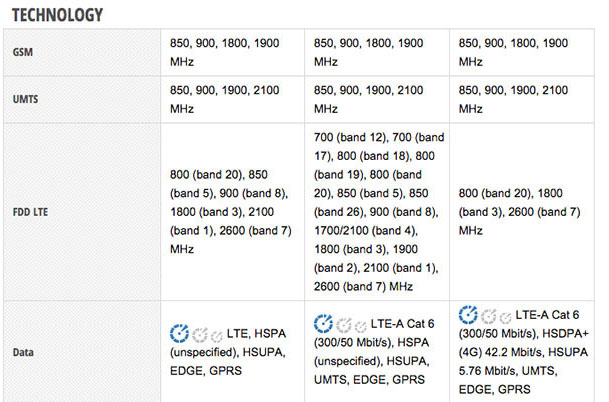This screenshot has height=402, width=609.
Task: Click the UMTS bands cell in the last device column
Action: (525, 100)
